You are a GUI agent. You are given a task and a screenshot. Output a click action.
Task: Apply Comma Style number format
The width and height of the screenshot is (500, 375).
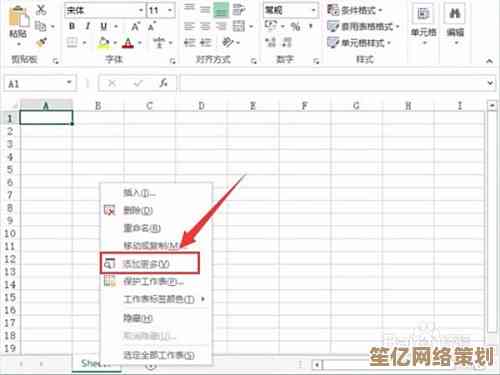click(x=311, y=26)
